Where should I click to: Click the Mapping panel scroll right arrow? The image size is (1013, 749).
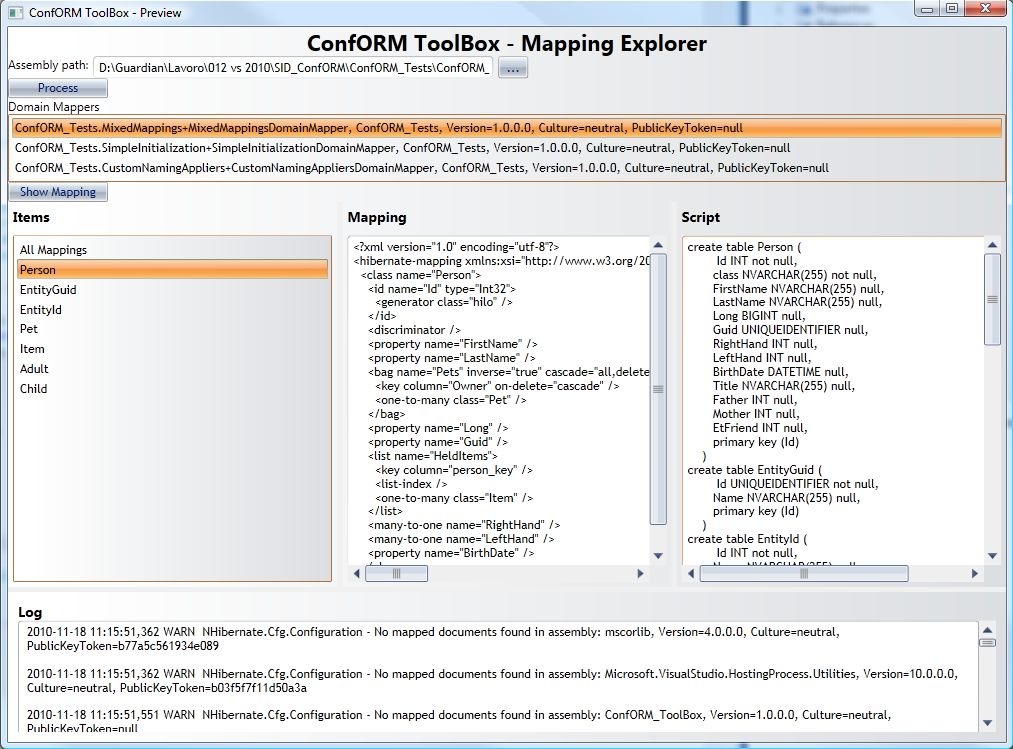[x=641, y=574]
